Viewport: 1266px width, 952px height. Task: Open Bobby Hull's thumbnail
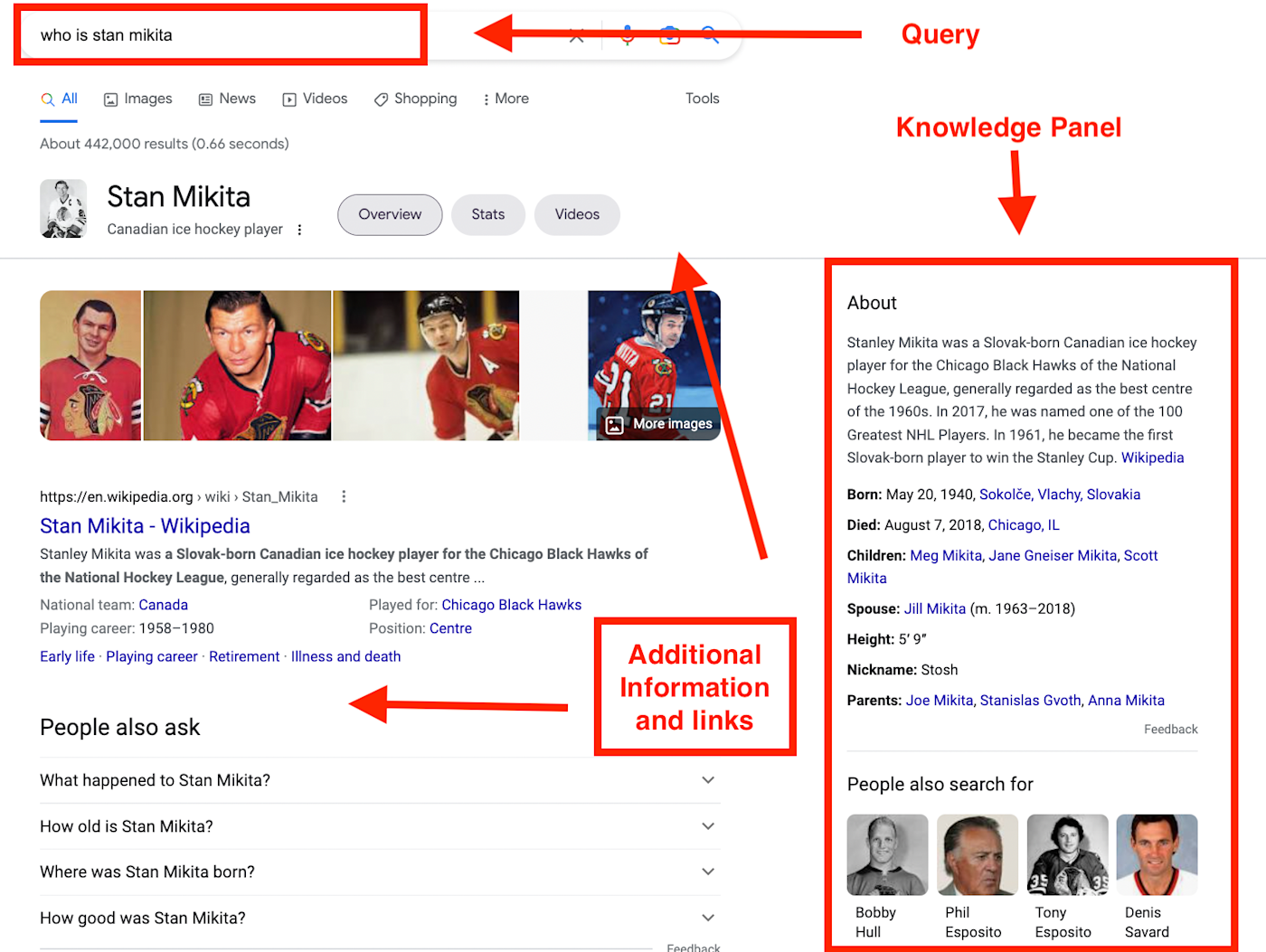tap(887, 855)
